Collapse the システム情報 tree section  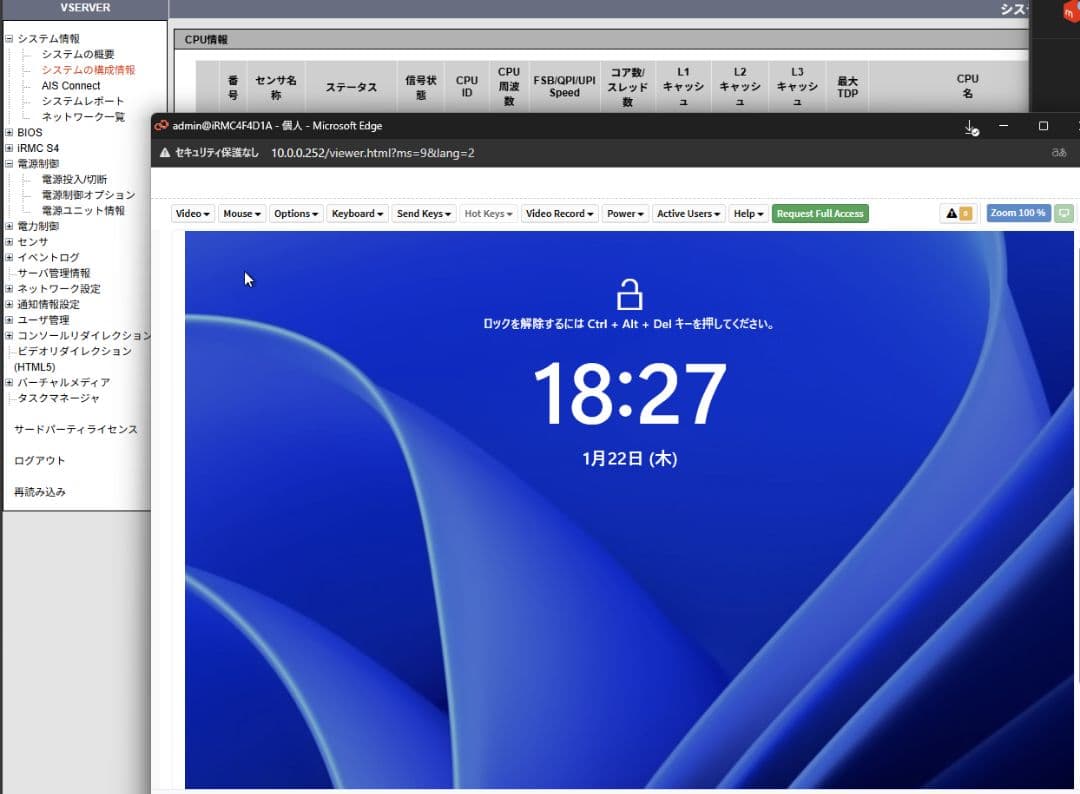(8, 37)
